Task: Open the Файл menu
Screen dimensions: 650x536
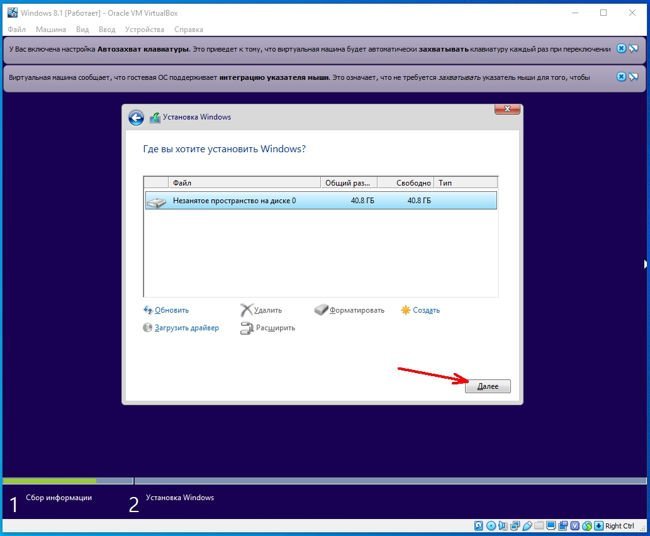Action: pos(17,29)
